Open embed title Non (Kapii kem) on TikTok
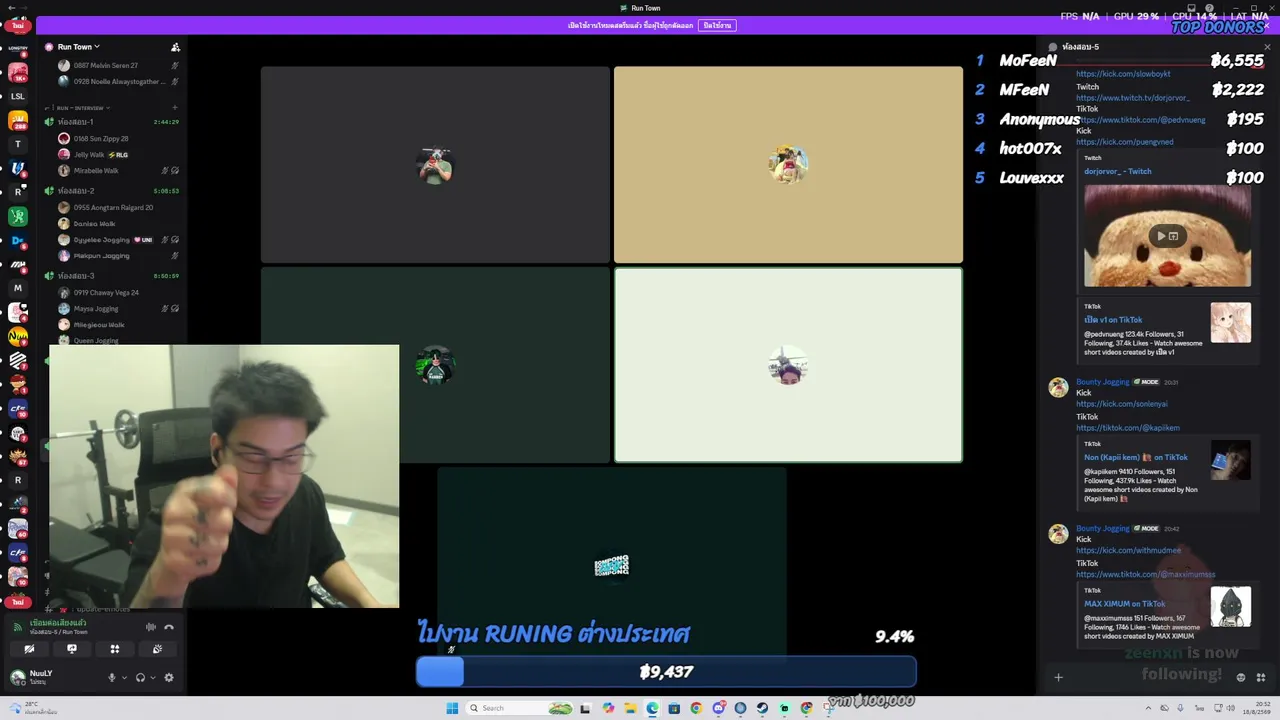 (x=1136, y=458)
